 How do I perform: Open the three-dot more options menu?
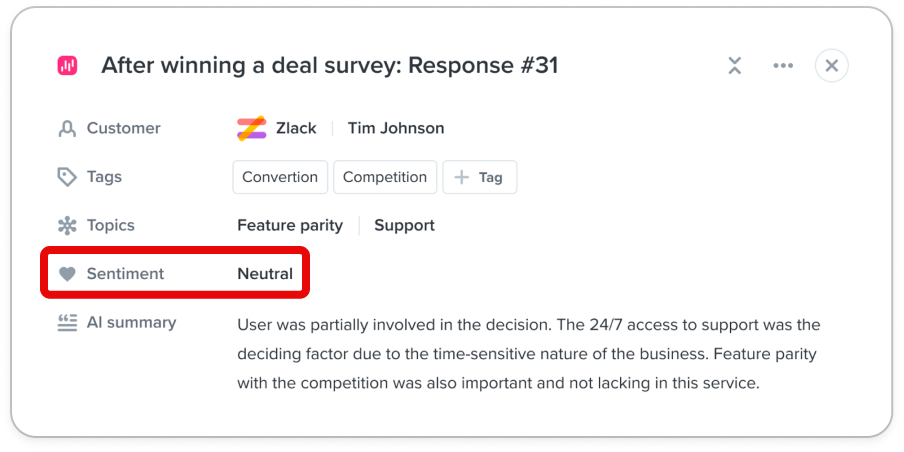pos(783,66)
